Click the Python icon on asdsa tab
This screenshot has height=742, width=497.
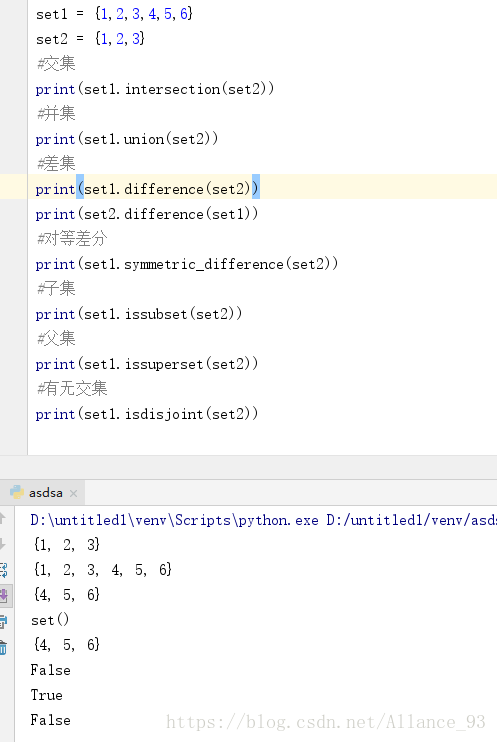(17, 492)
